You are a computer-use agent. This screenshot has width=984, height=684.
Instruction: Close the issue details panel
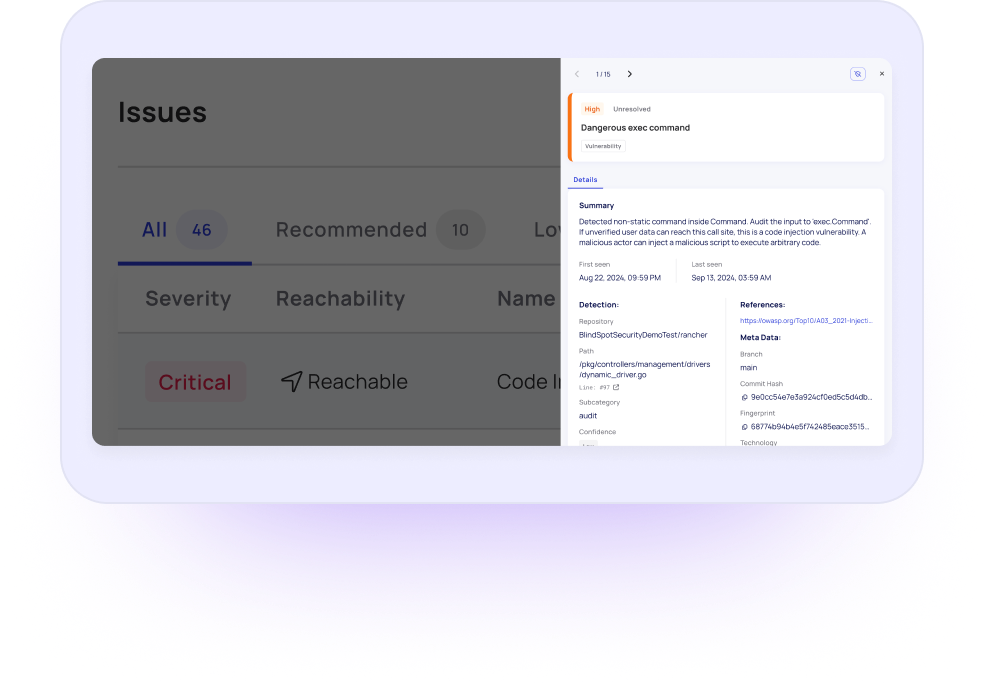pos(881,74)
